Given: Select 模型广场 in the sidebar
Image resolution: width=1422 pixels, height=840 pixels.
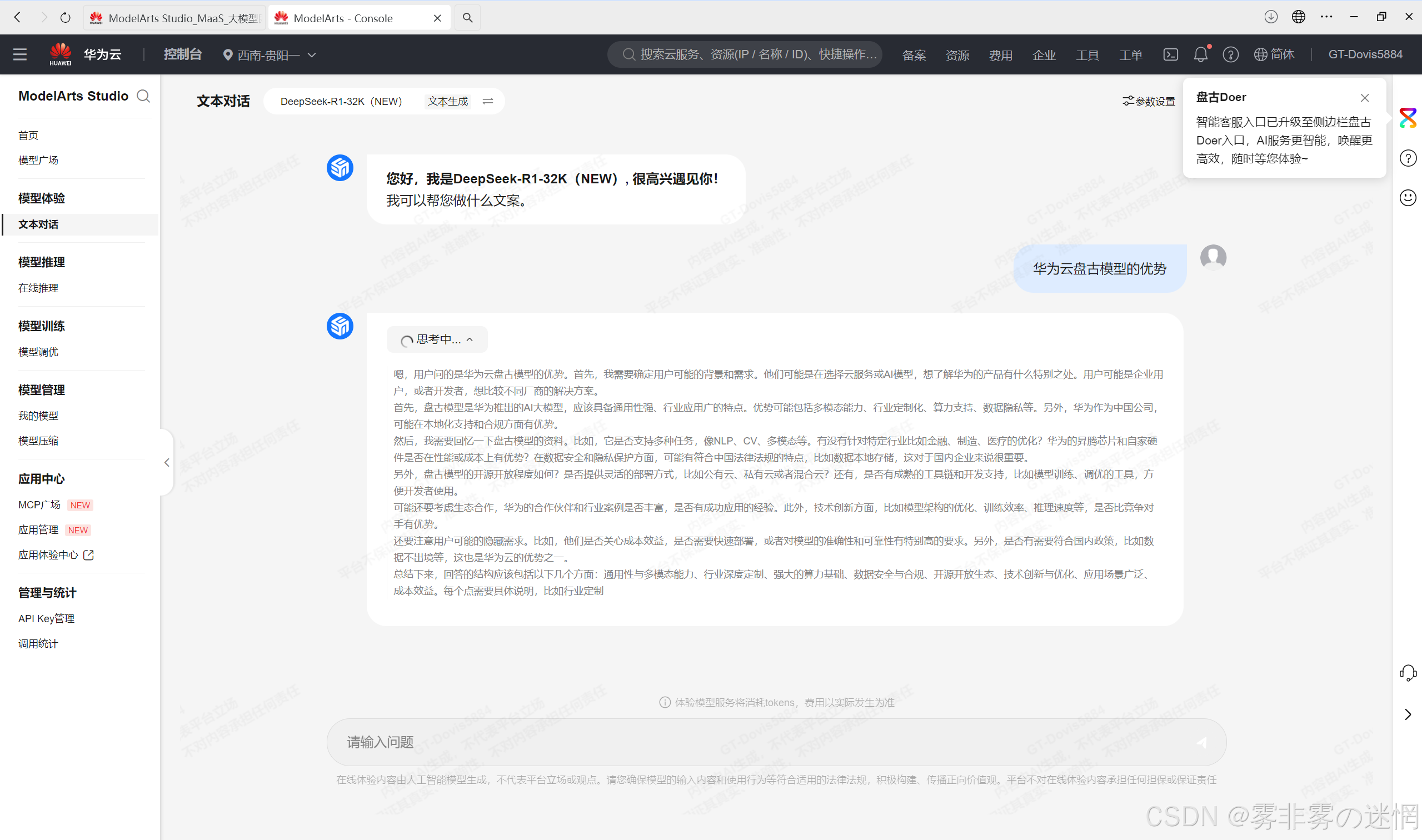Looking at the screenshot, I should 38,160.
